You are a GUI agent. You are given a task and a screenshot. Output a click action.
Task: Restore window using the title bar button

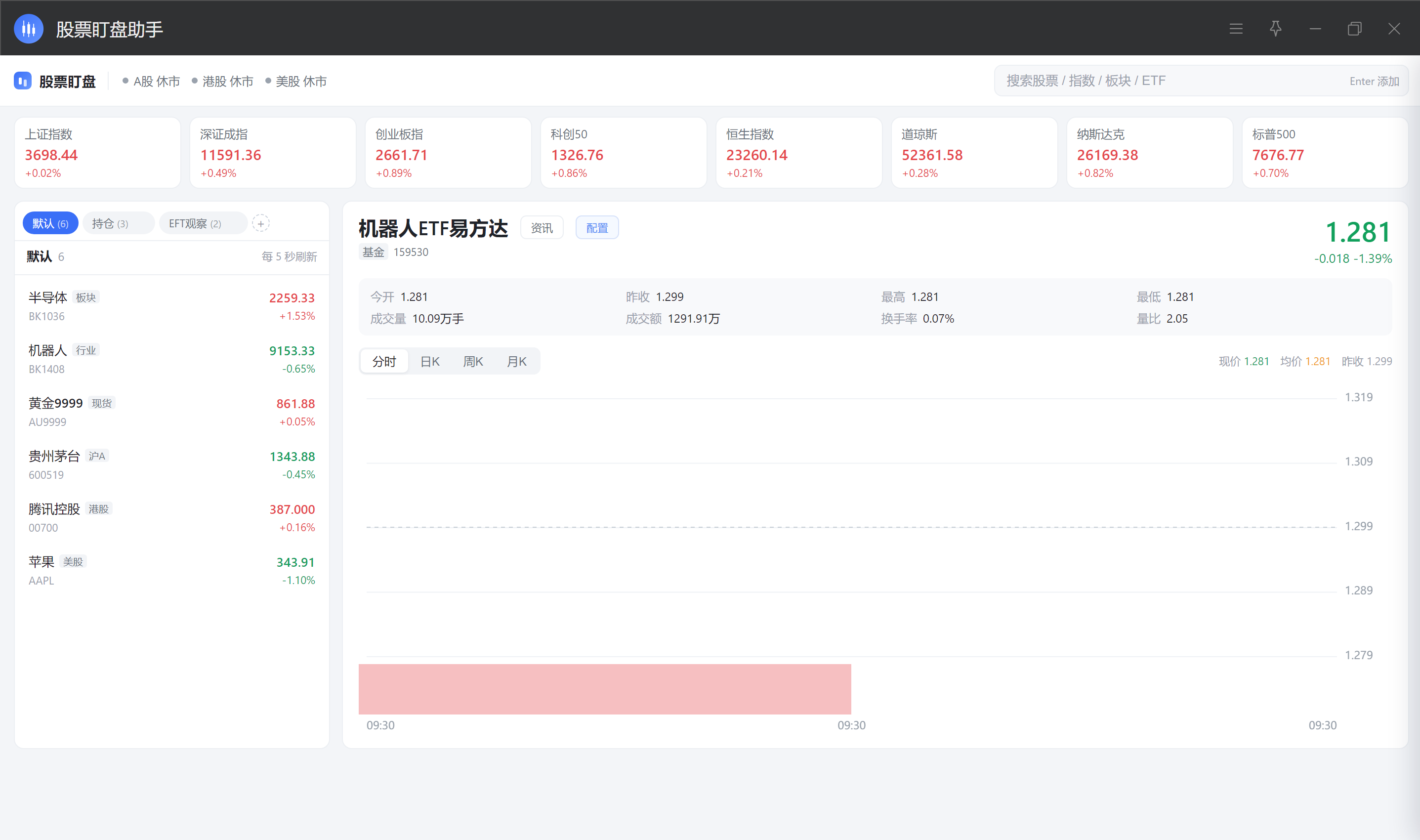pos(1354,29)
